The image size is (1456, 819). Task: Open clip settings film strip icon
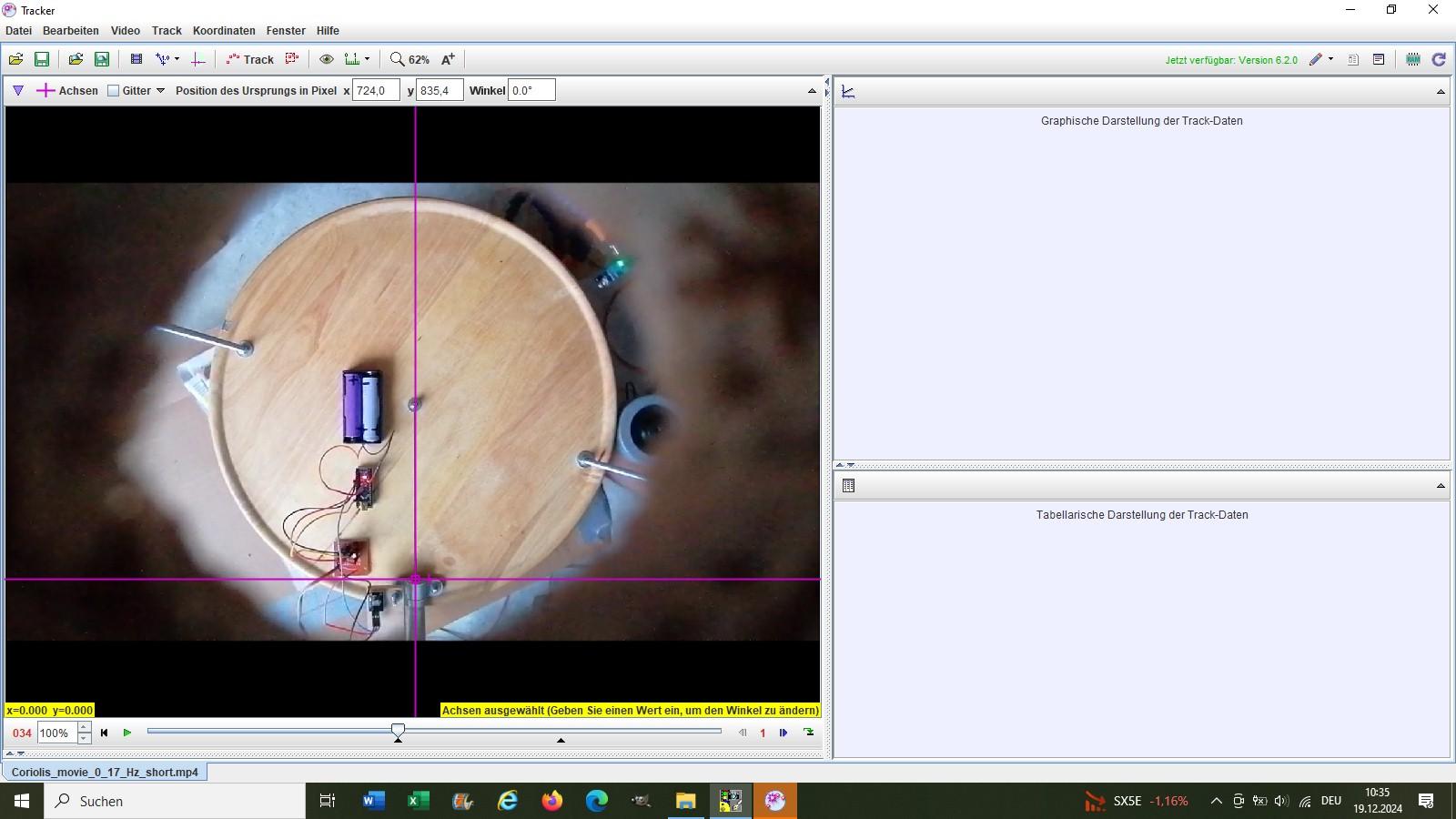136,59
